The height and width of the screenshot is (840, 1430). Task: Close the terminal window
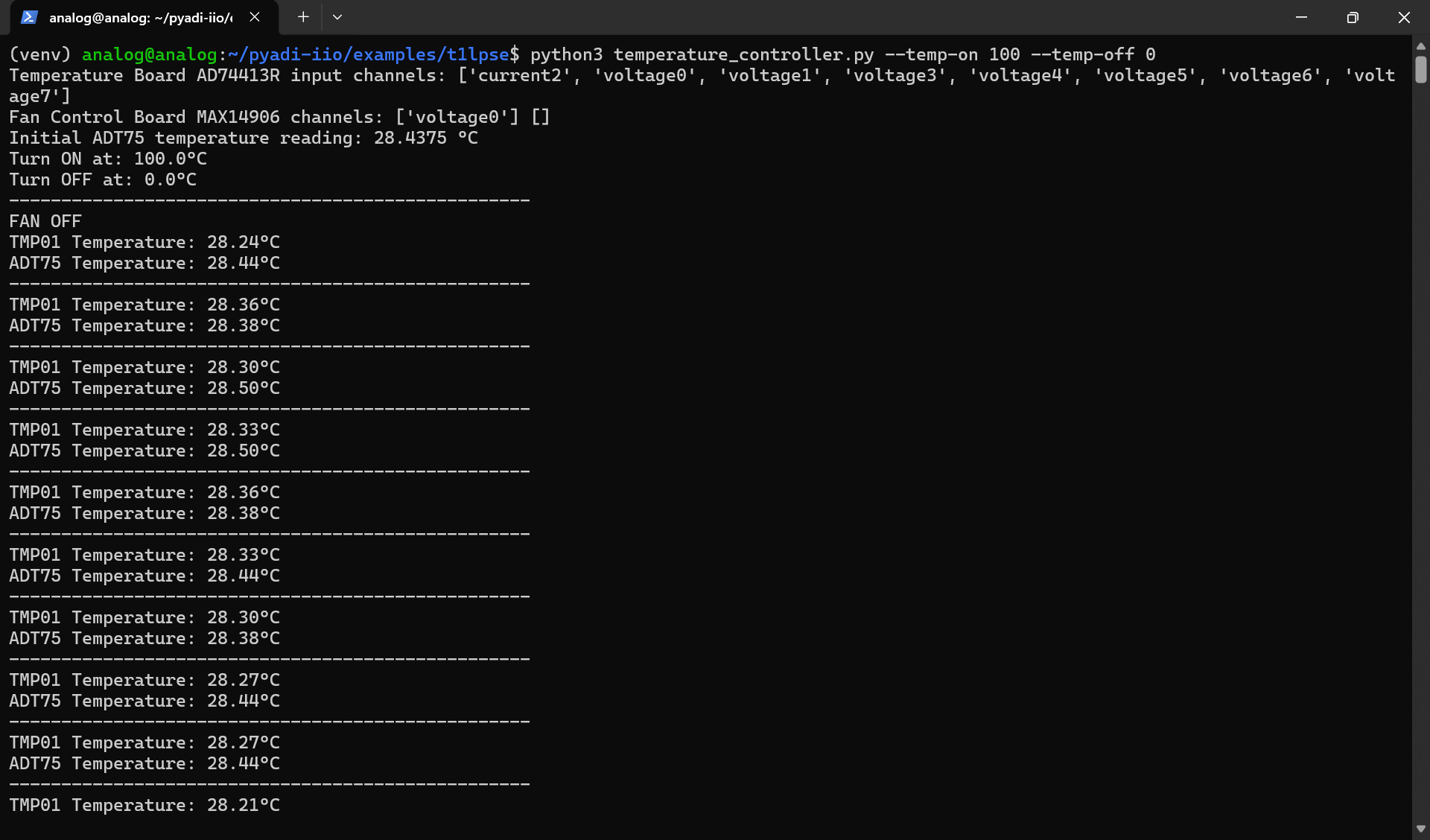pos(1404,17)
